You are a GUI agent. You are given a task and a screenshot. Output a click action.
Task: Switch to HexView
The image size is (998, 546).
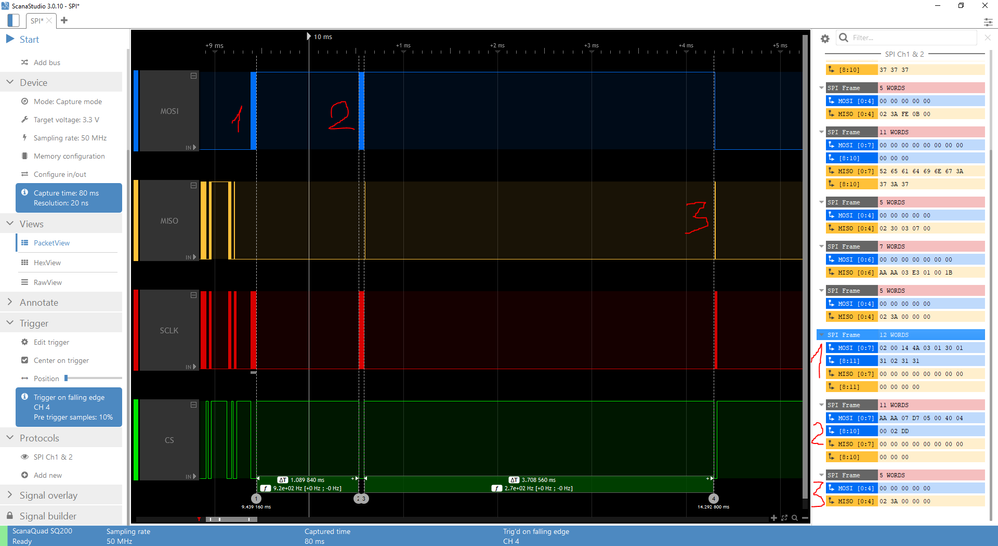(x=47, y=262)
